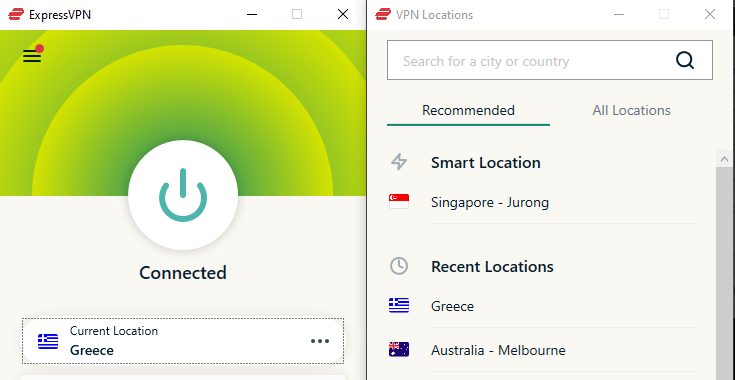Select the Current Location Greece card

pos(183,341)
